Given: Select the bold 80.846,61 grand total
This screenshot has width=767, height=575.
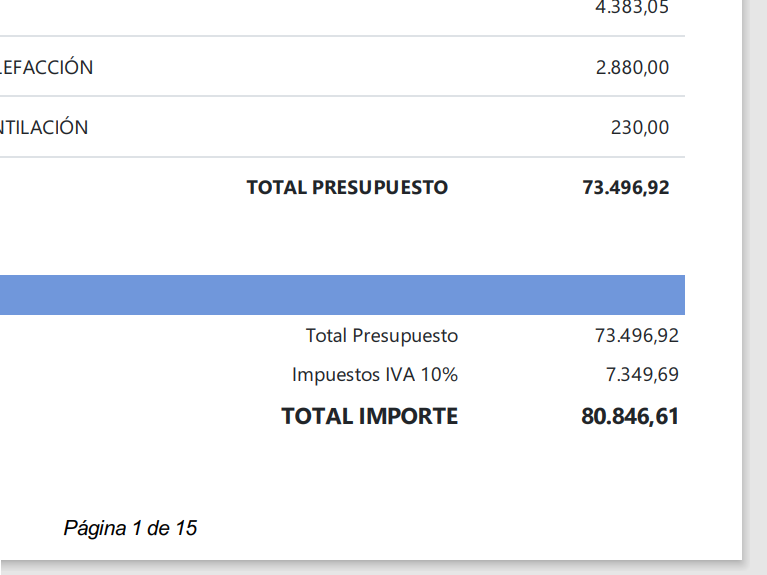Looking at the screenshot, I should coord(630,416).
